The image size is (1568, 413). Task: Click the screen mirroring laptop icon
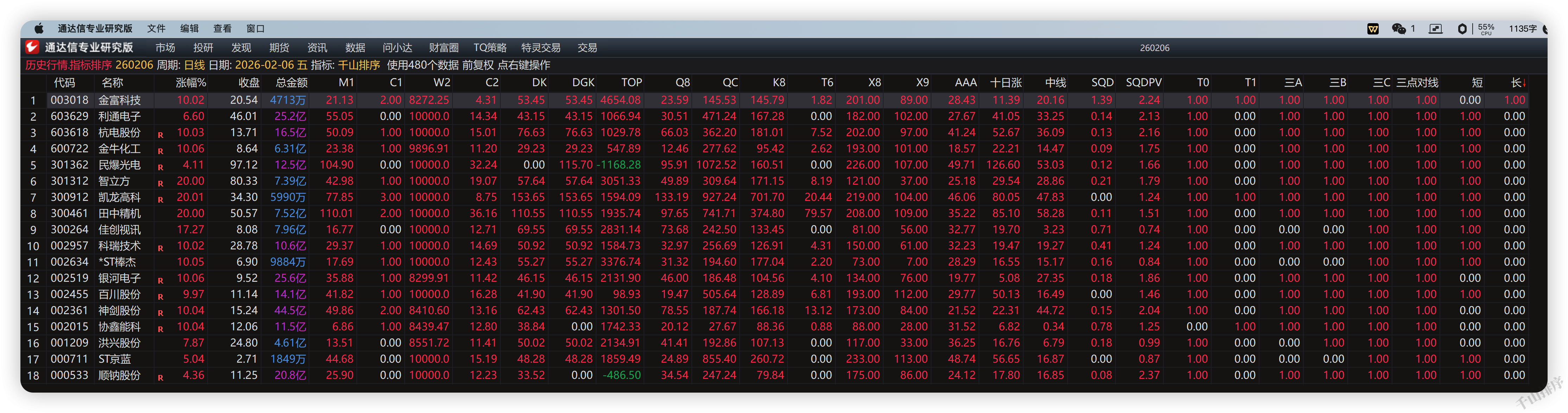coord(1435,28)
